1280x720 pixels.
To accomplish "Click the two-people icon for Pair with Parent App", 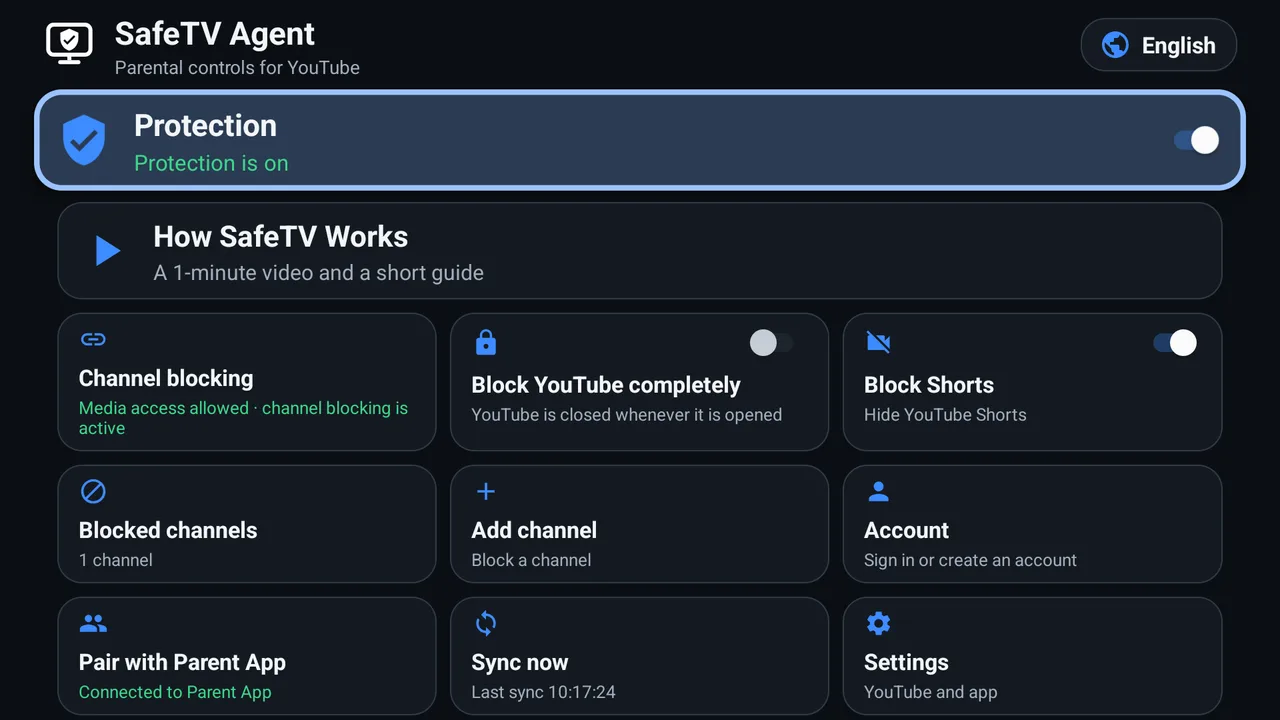I will pos(93,623).
